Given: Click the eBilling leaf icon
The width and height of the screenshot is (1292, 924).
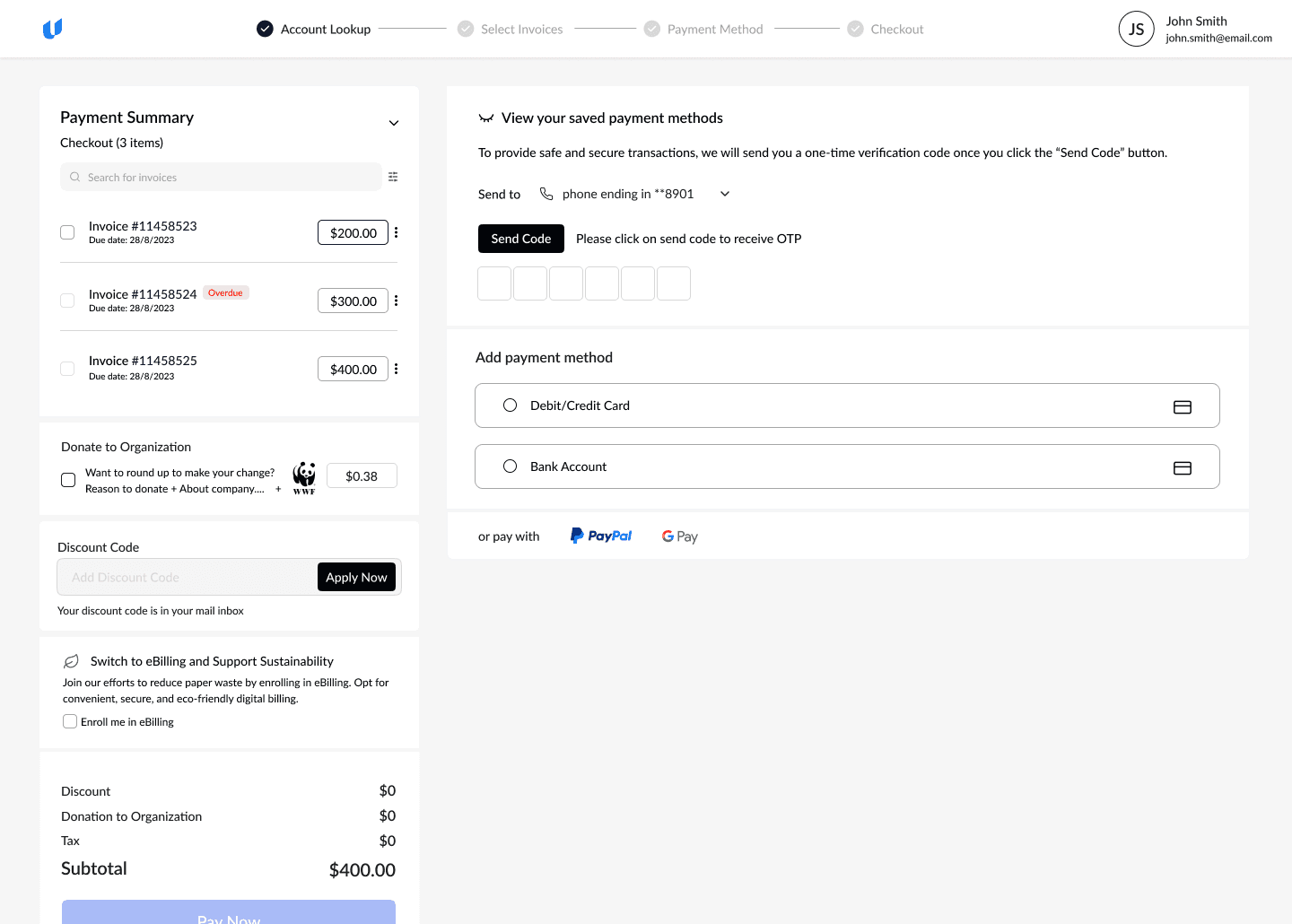Looking at the screenshot, I should (x=72, y=661).
